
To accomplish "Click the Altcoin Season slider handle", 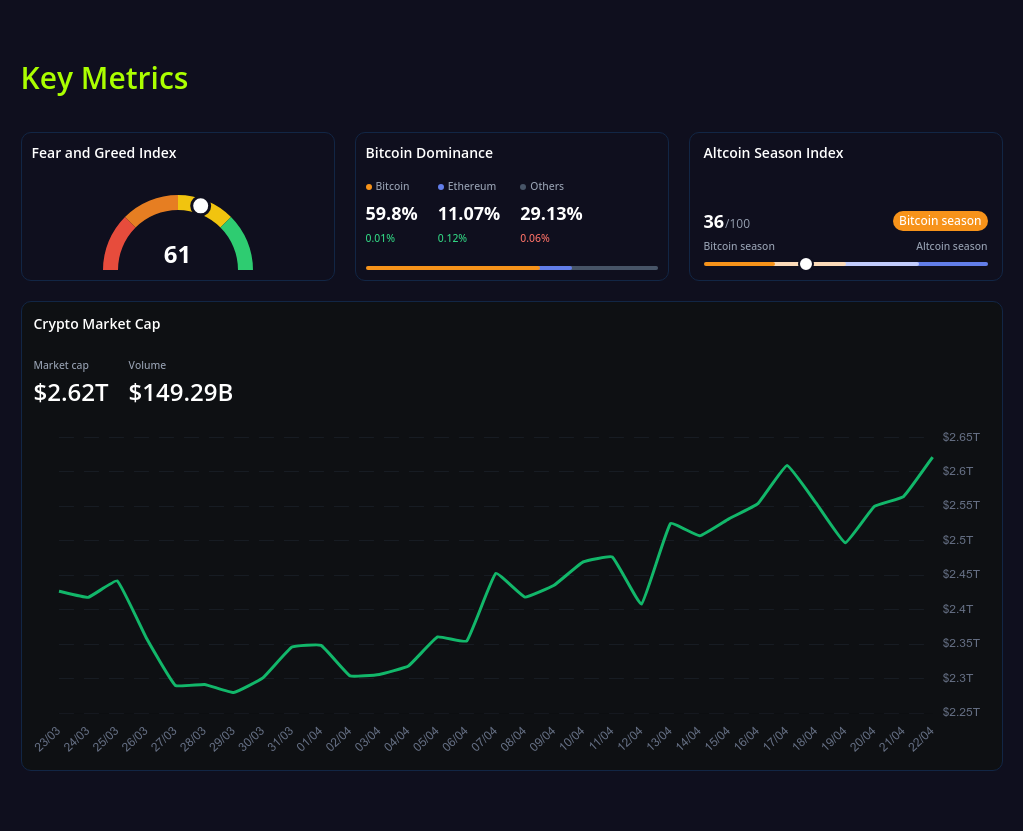I will [x=805, y=264].
